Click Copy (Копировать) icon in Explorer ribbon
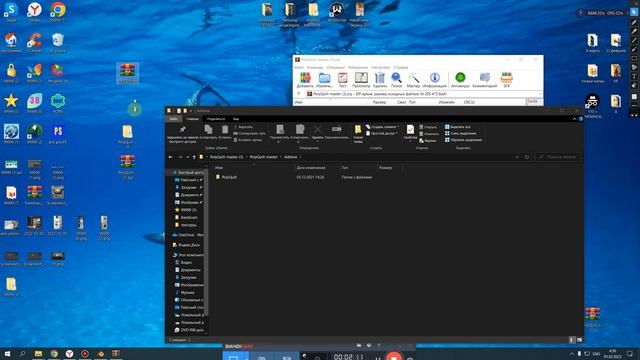The height and width of the screenshot is (360, 640). click(x=208, y=129)
